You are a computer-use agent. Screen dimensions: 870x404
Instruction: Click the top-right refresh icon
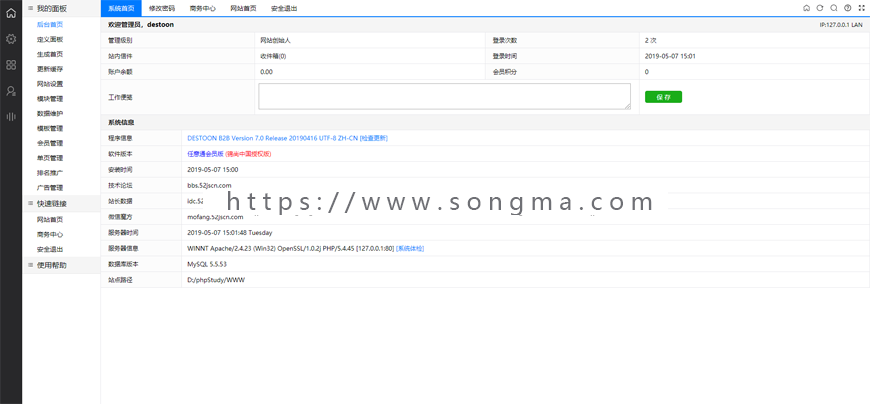[x=820, y=8]
